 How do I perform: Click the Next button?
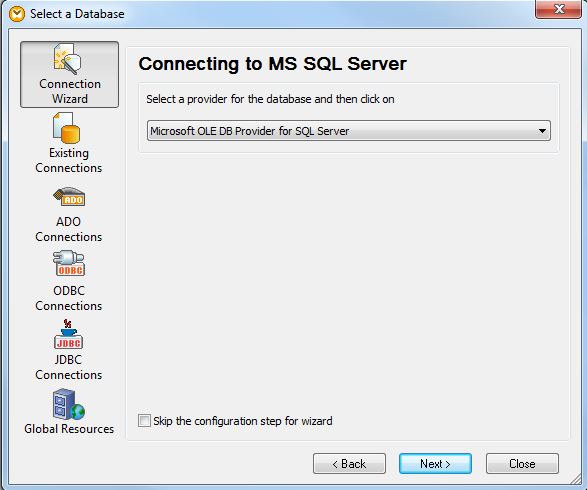click(x=435, y=464)
